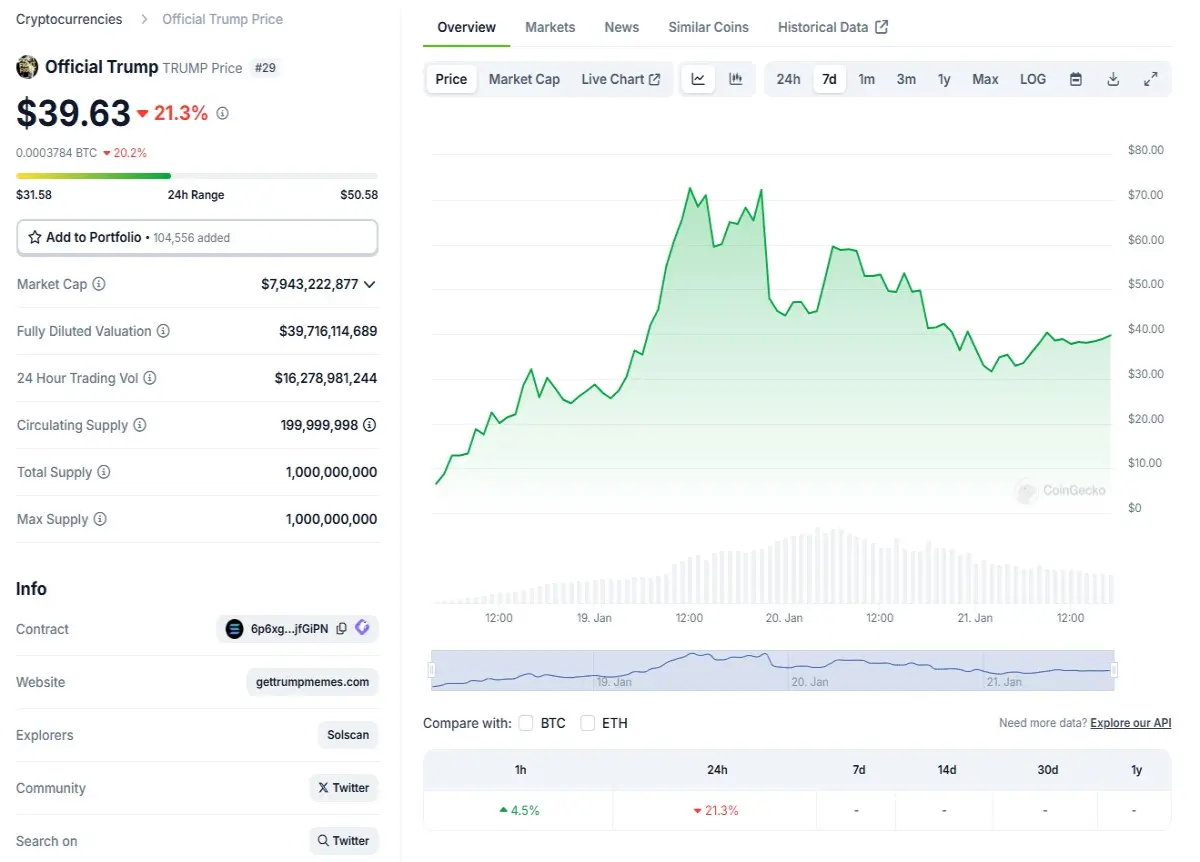The image size is (1200, 862).
Task: Expand the Market Cap value chevron
Action: (370, 284)
